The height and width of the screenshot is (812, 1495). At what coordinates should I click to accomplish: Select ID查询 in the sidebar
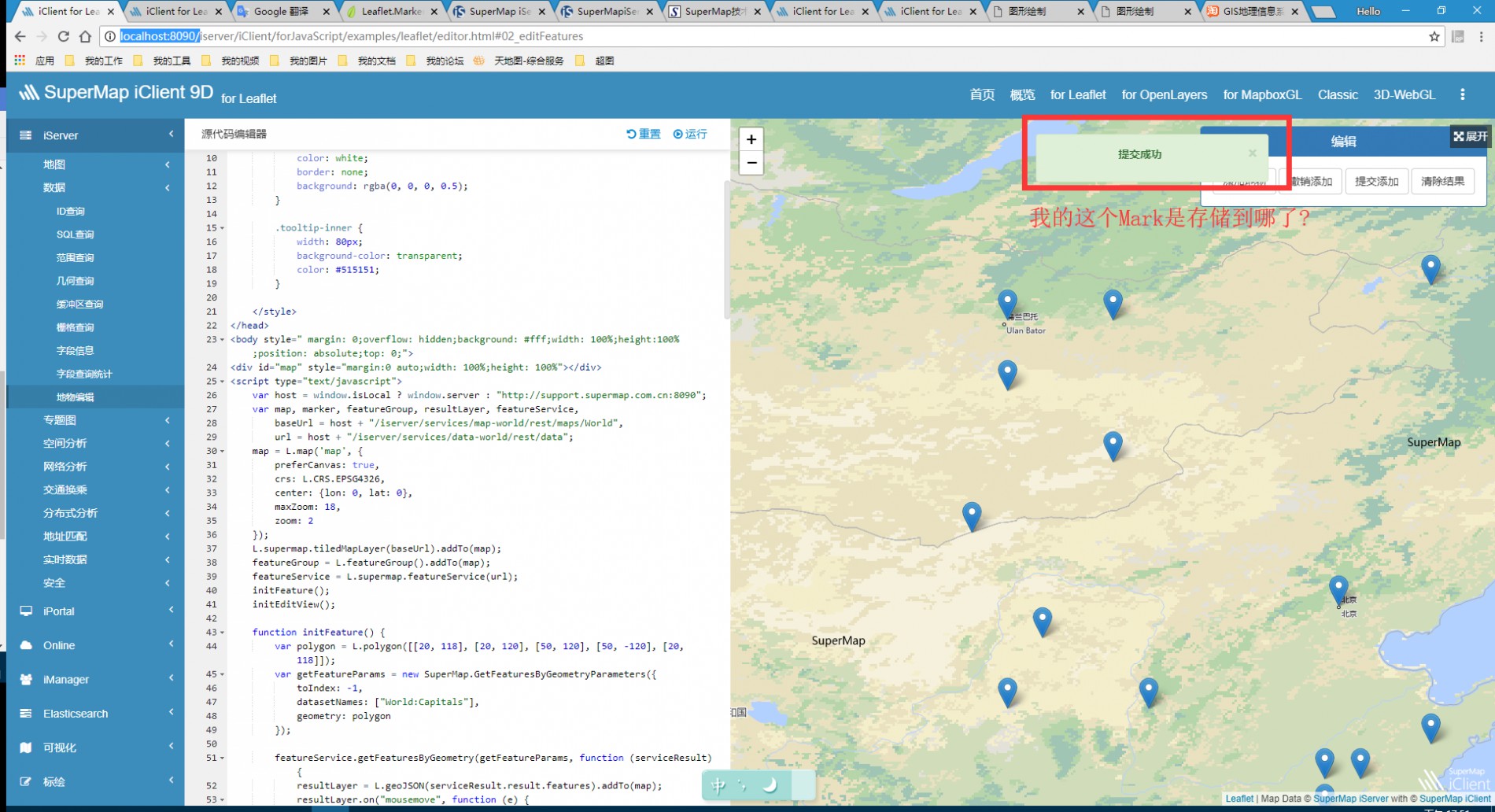coord(70,211)
